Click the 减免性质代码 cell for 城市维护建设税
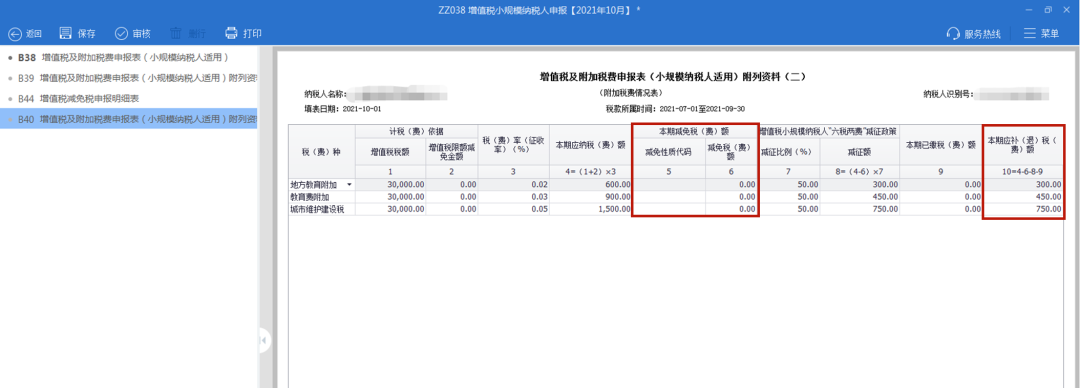 point(668,209)
